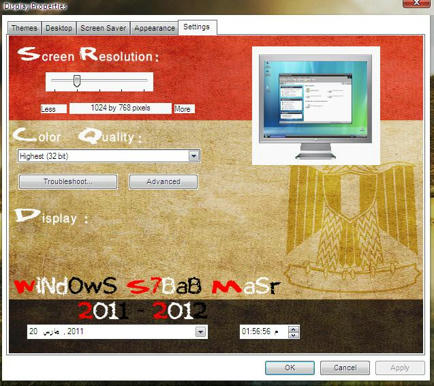Increase time using the up spinner arrow

(x=293, y=329)
